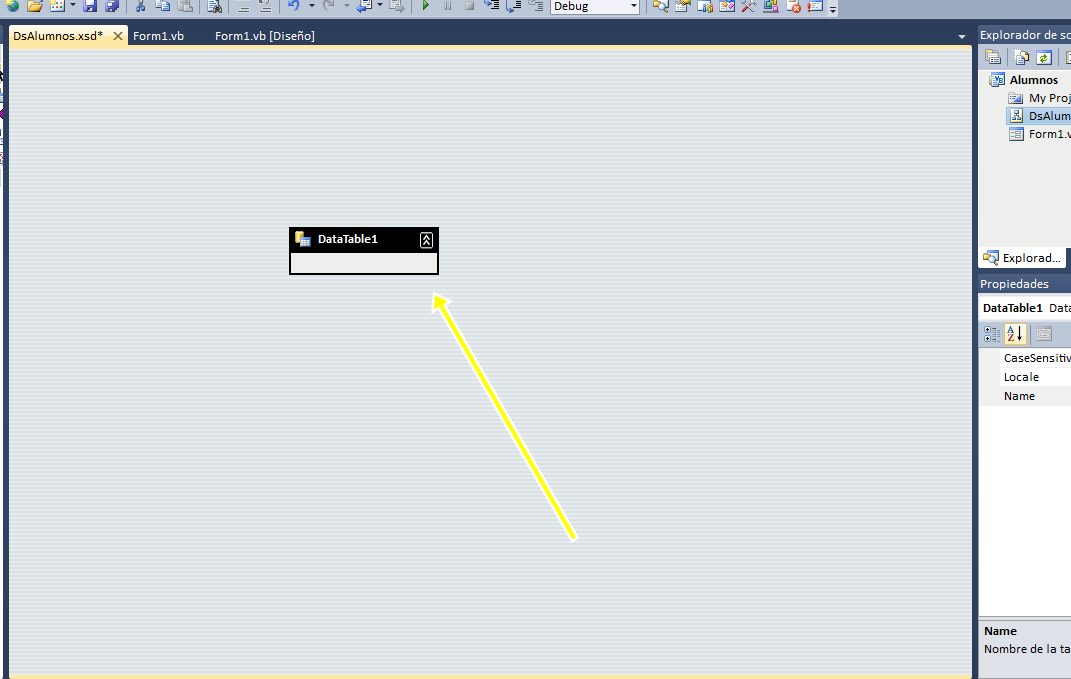The height and width of the screenshot is (679, 1071).
Task: Open the Form1.vb [Diseño] designer tab
Action: point(264,35)
